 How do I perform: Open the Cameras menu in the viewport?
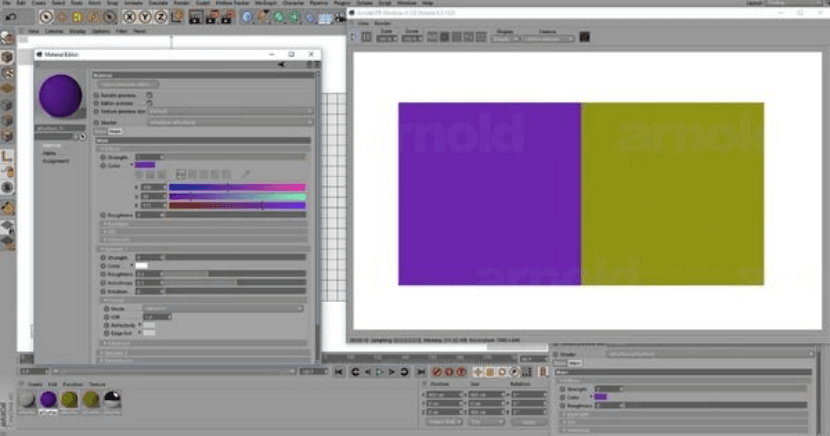pos(54,31)
